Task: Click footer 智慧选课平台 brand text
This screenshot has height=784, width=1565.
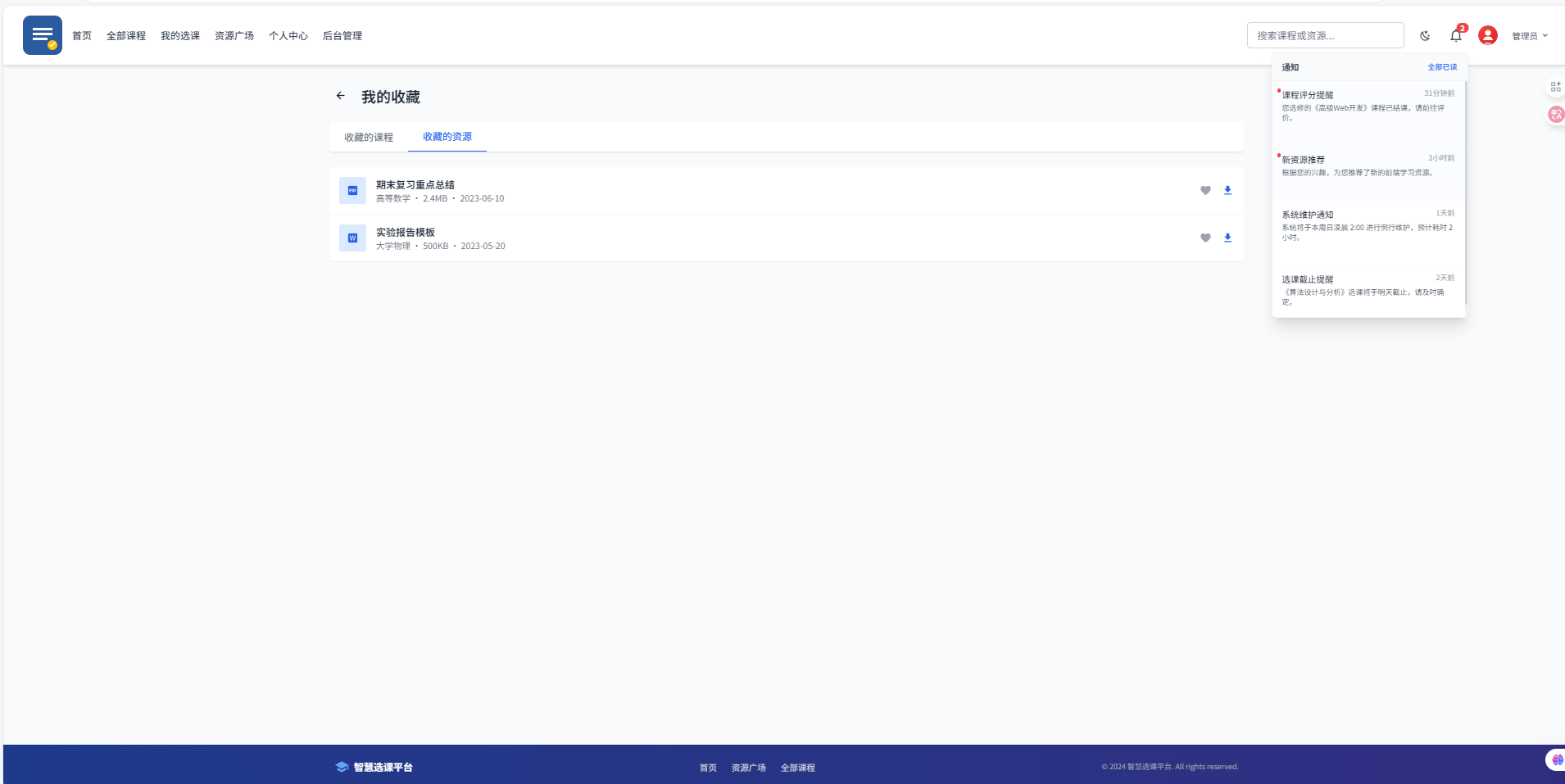Action: [x=383, y=768]
